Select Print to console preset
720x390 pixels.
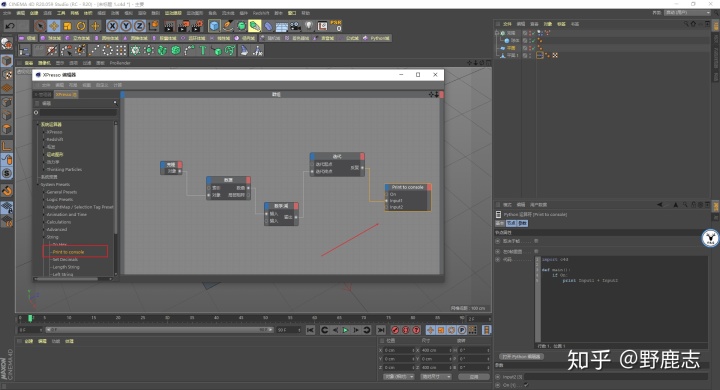pos(68,252)
